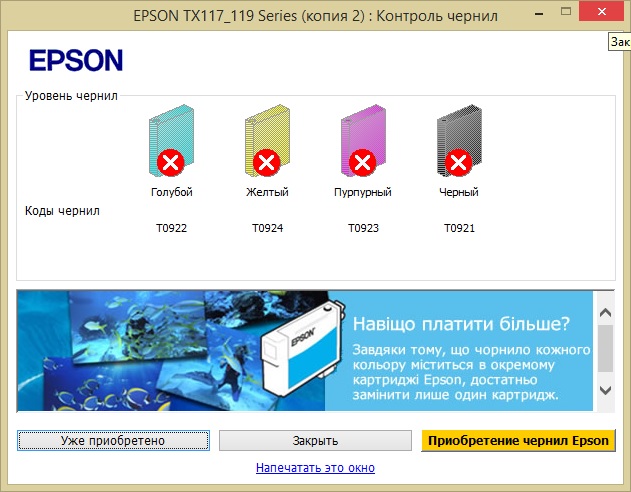Image resolution: width=631 pixels, height=492 pixels.
Task: Click the Желтый label
Action: point(267,192)
